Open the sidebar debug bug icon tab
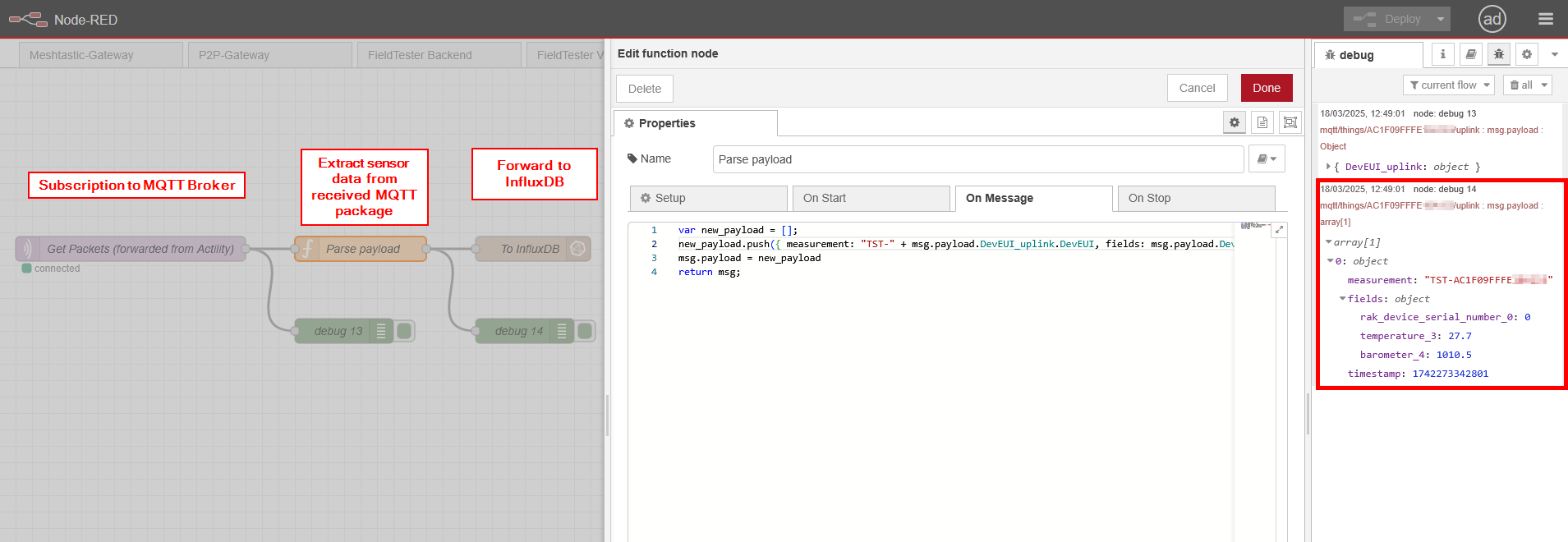 (x=1499, y=54)
